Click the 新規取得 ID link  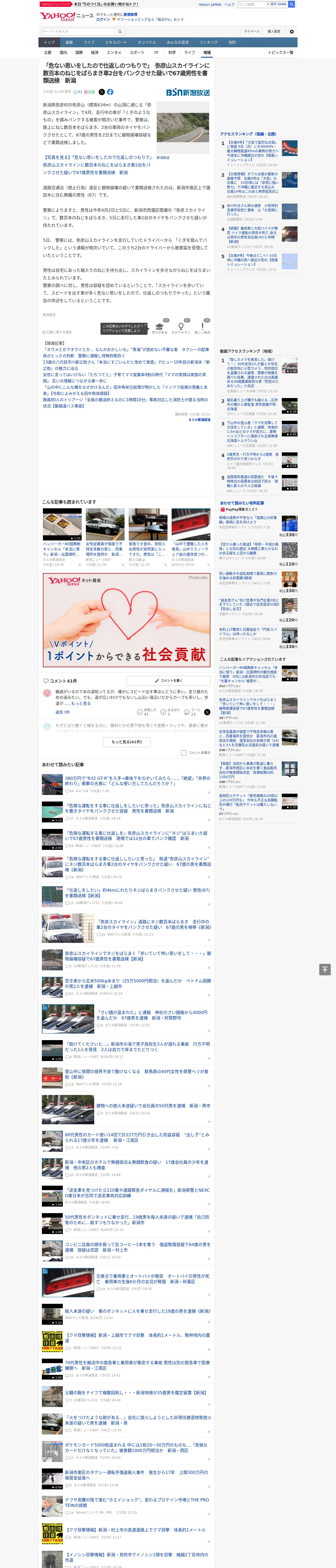131,15
